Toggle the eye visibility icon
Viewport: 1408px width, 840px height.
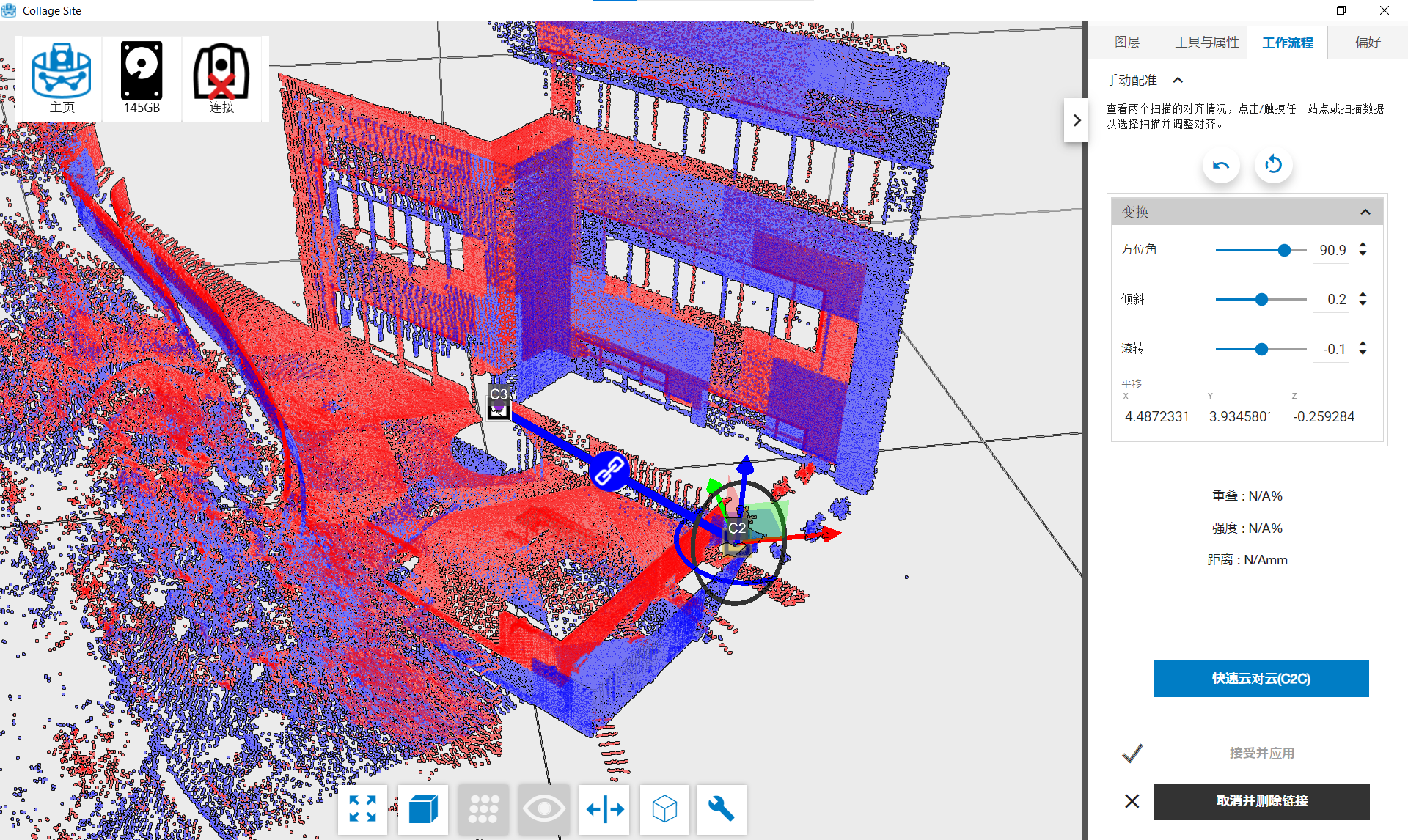(x=543, y=809)
